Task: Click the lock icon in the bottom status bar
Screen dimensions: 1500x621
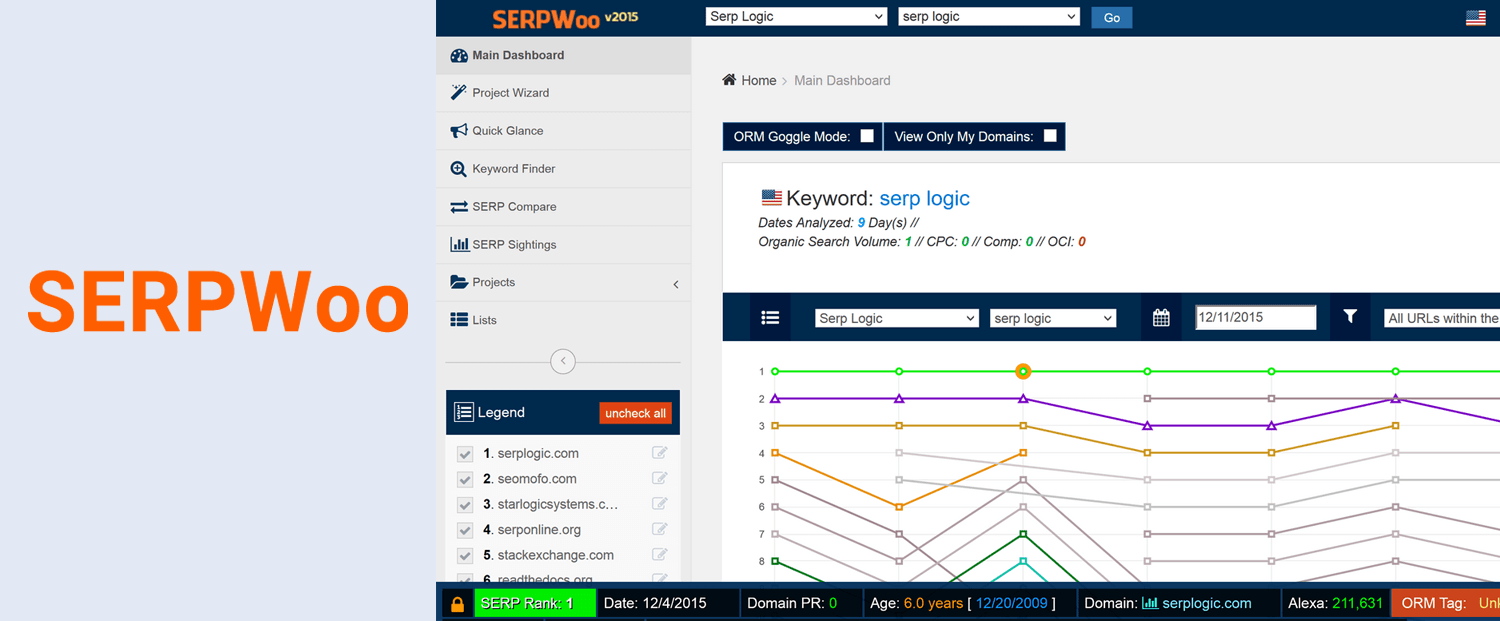Action: coord(457,604)
